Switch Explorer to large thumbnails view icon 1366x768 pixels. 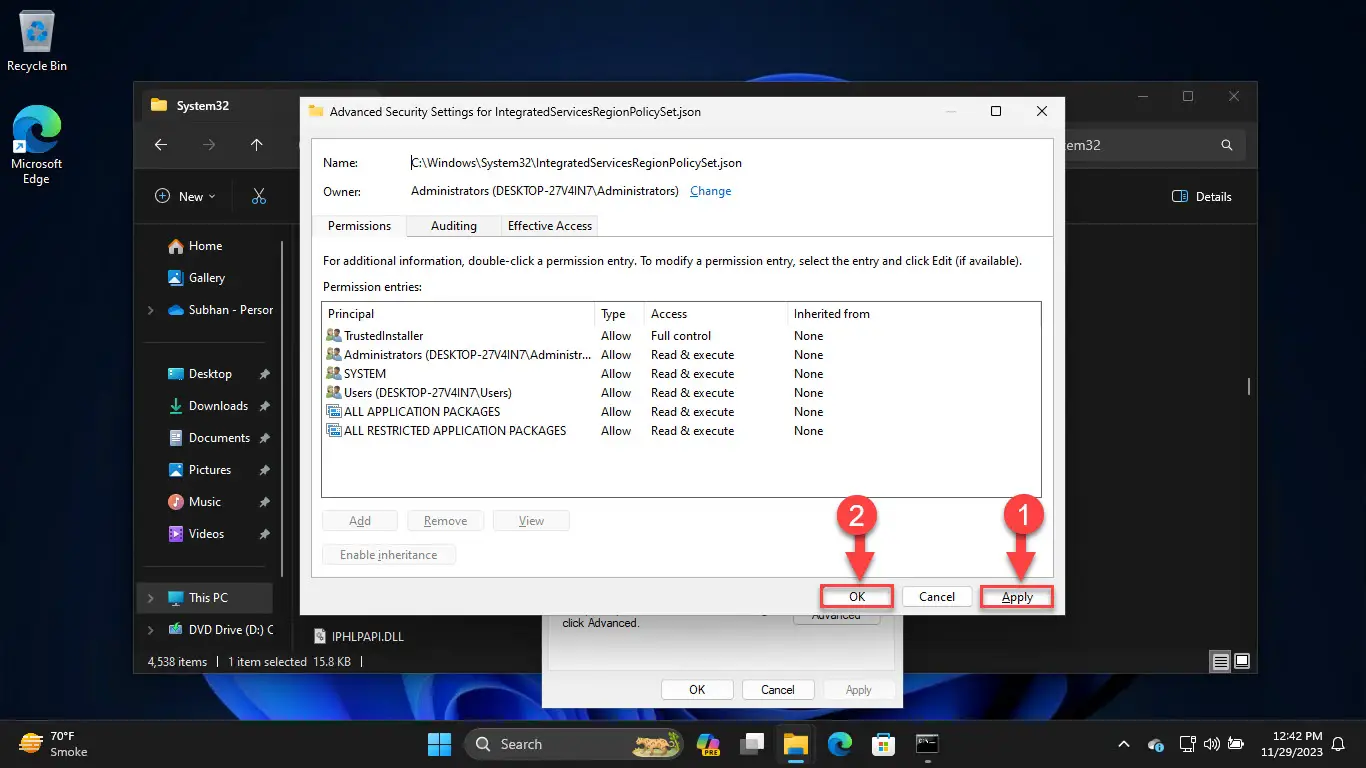(x=1242, y=662)
